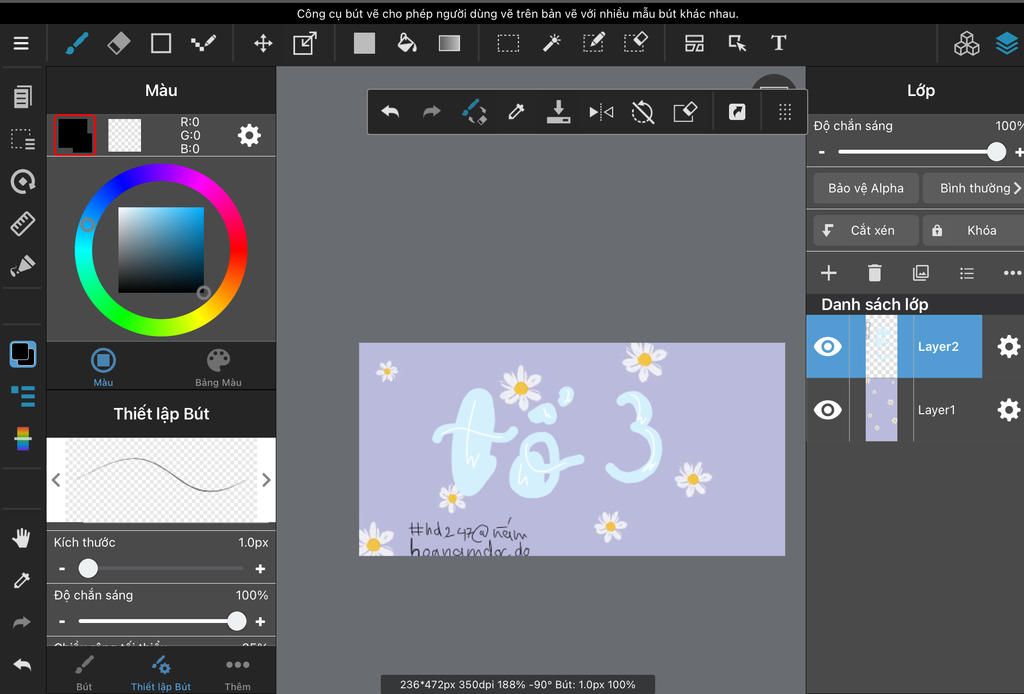Open the rotate canvas sidebar icon

[23, 181]
